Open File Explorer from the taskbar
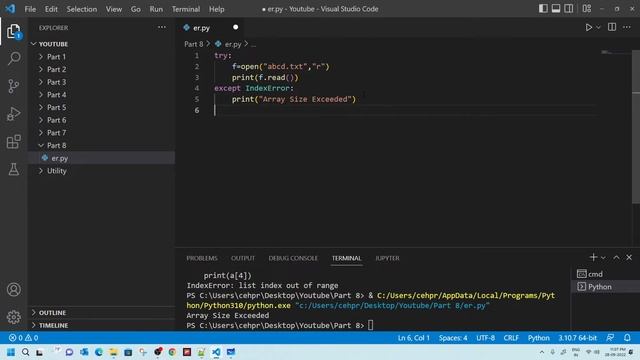 click(x=113, y=352)
